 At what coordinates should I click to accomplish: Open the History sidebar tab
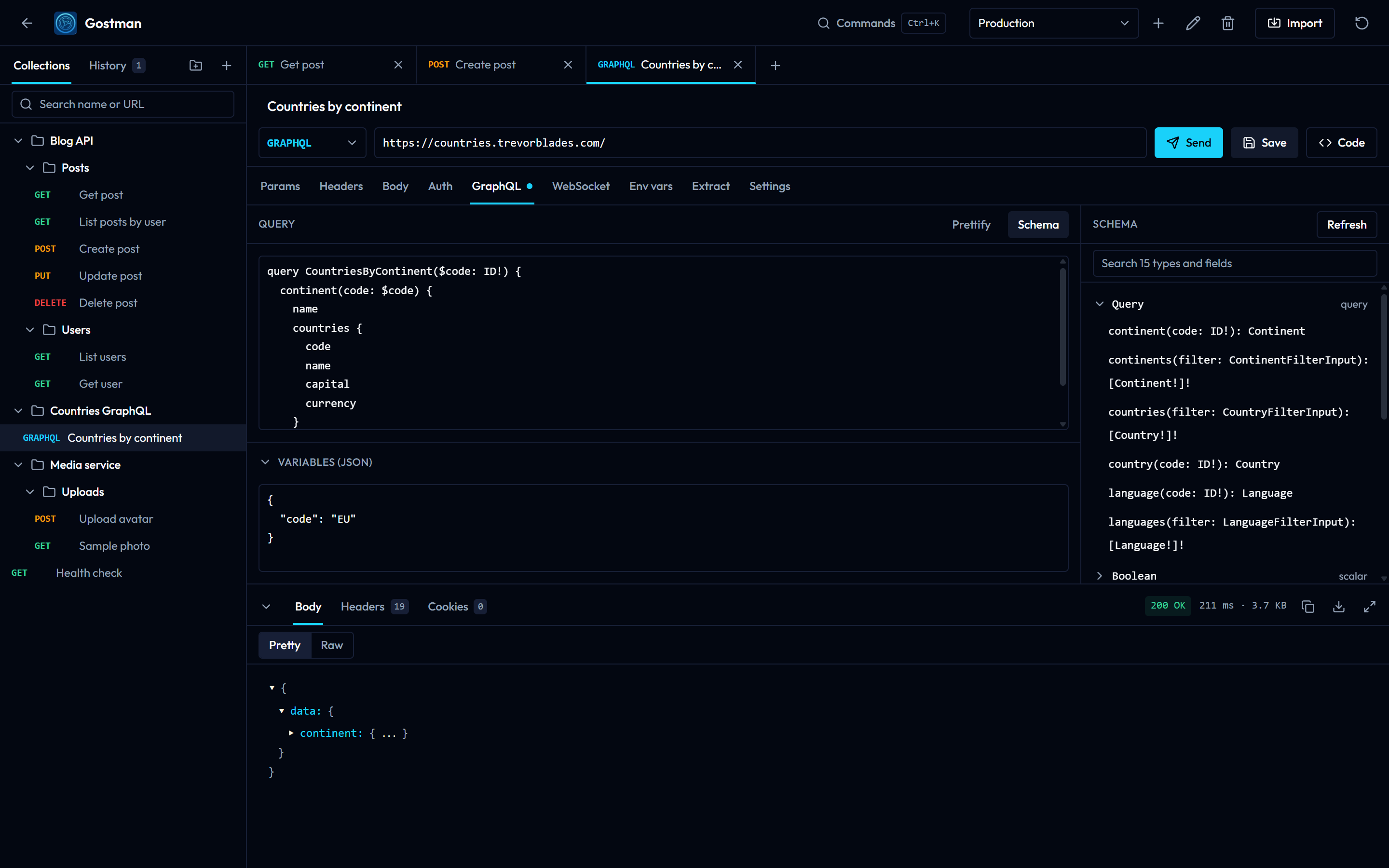click(x=117, y=66)
